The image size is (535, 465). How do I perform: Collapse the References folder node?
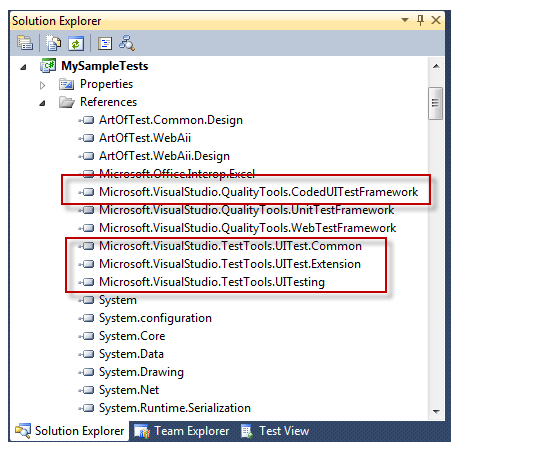(x=42, y=103)
